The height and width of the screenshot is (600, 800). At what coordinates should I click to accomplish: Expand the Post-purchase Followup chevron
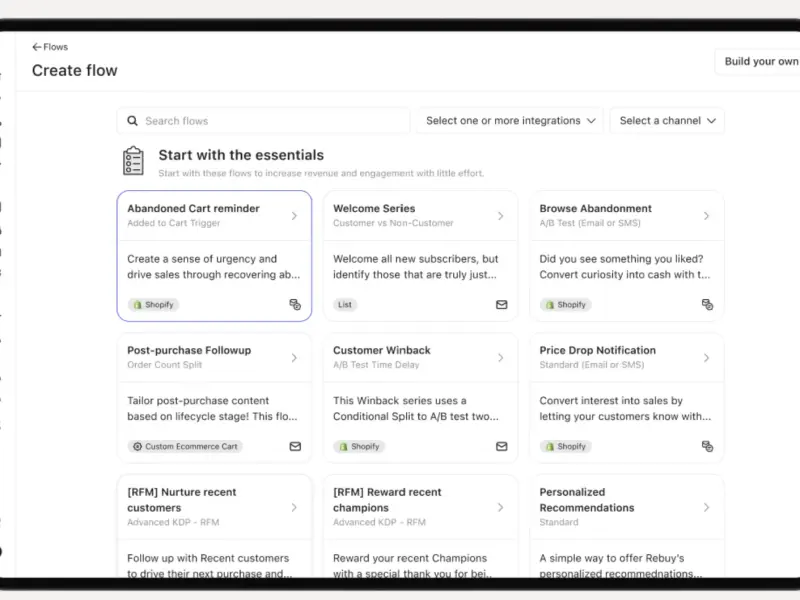(294, 358)
